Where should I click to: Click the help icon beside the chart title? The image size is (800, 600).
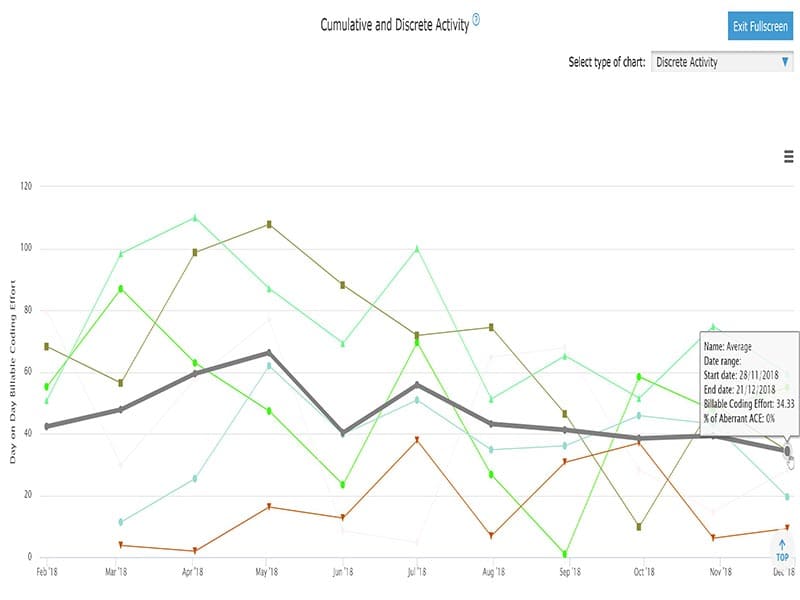click(x=476, y=21)
